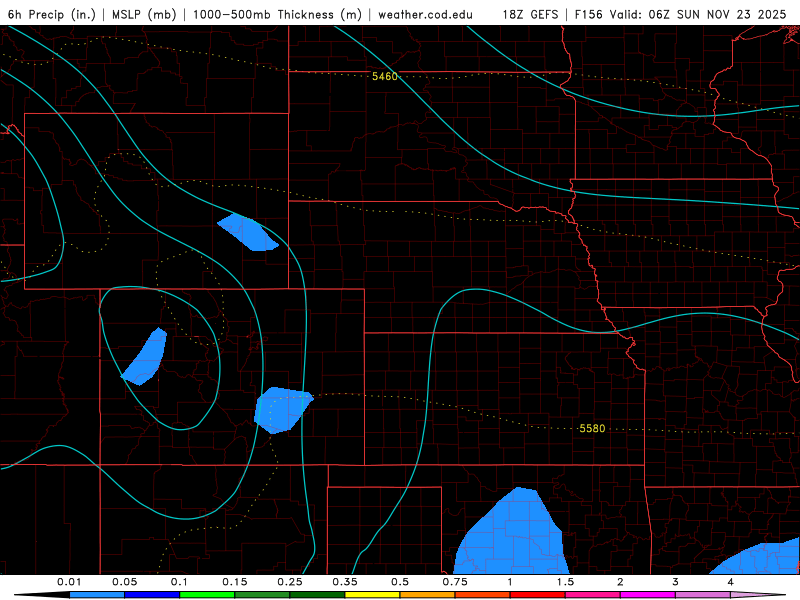
Task: Click the '6h Precip (in.)' title text
Action: coord(52,14)
